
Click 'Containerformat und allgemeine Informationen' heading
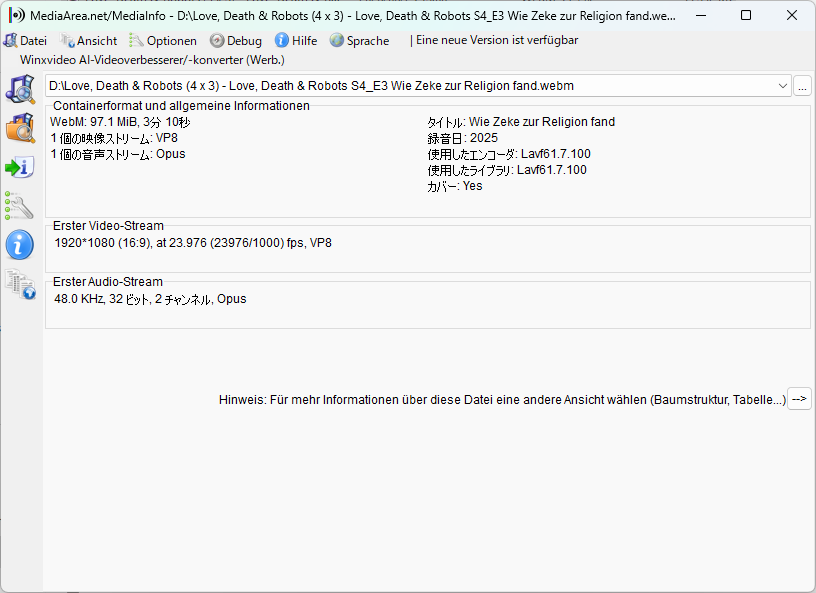pos(181,106)
